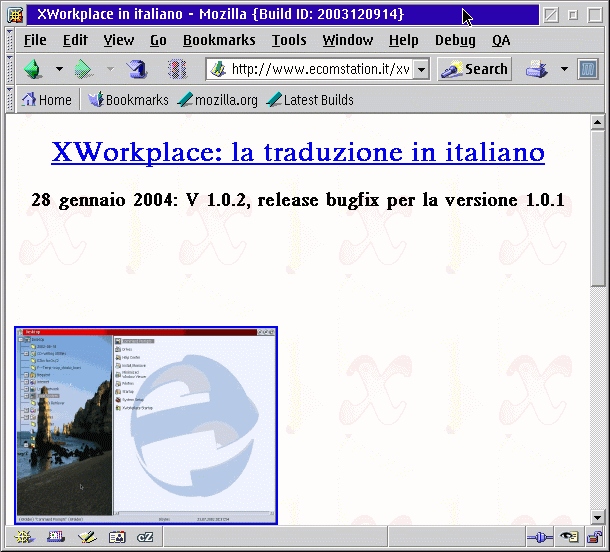Open the Tools menu
The height and width of the screenshot is (552, 610).
pos(289,40)
